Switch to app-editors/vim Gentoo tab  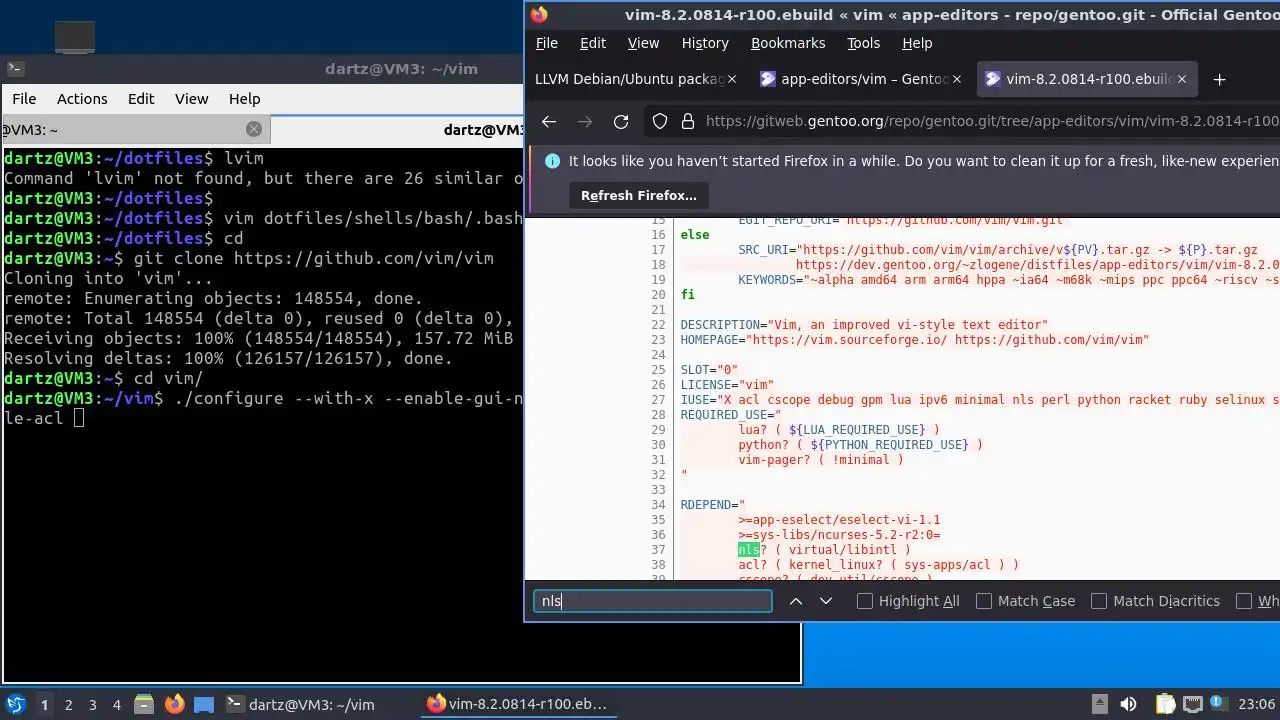click(860, 79)
